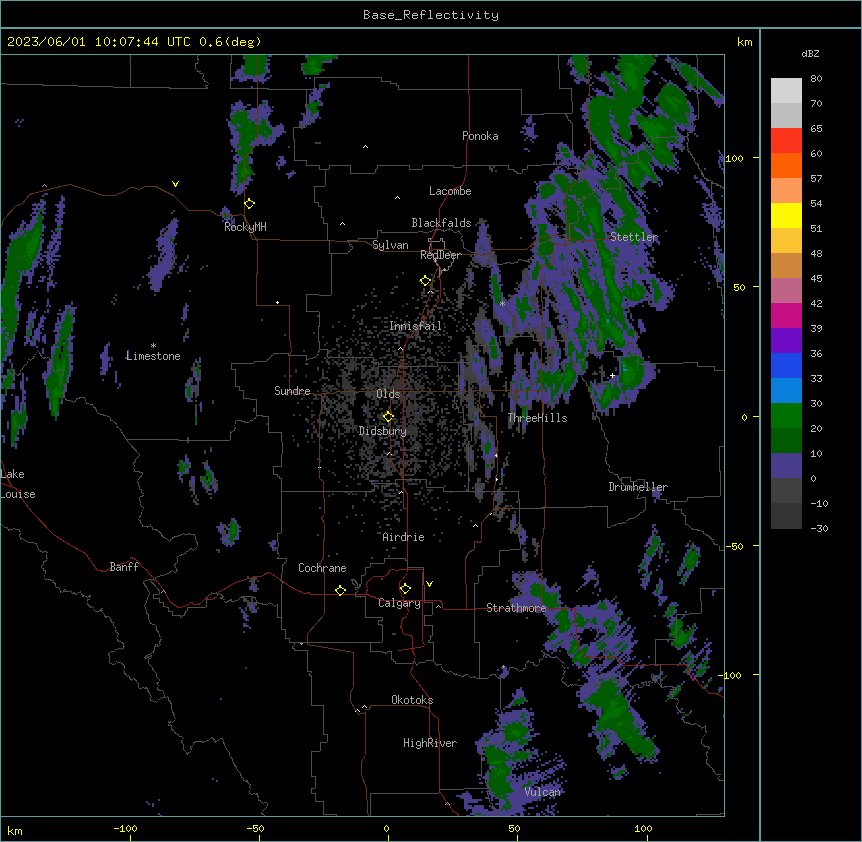Pick the violet 36-39 dBZ legend swatch
This screenshot has height=842, width=862.
point(786,341)
